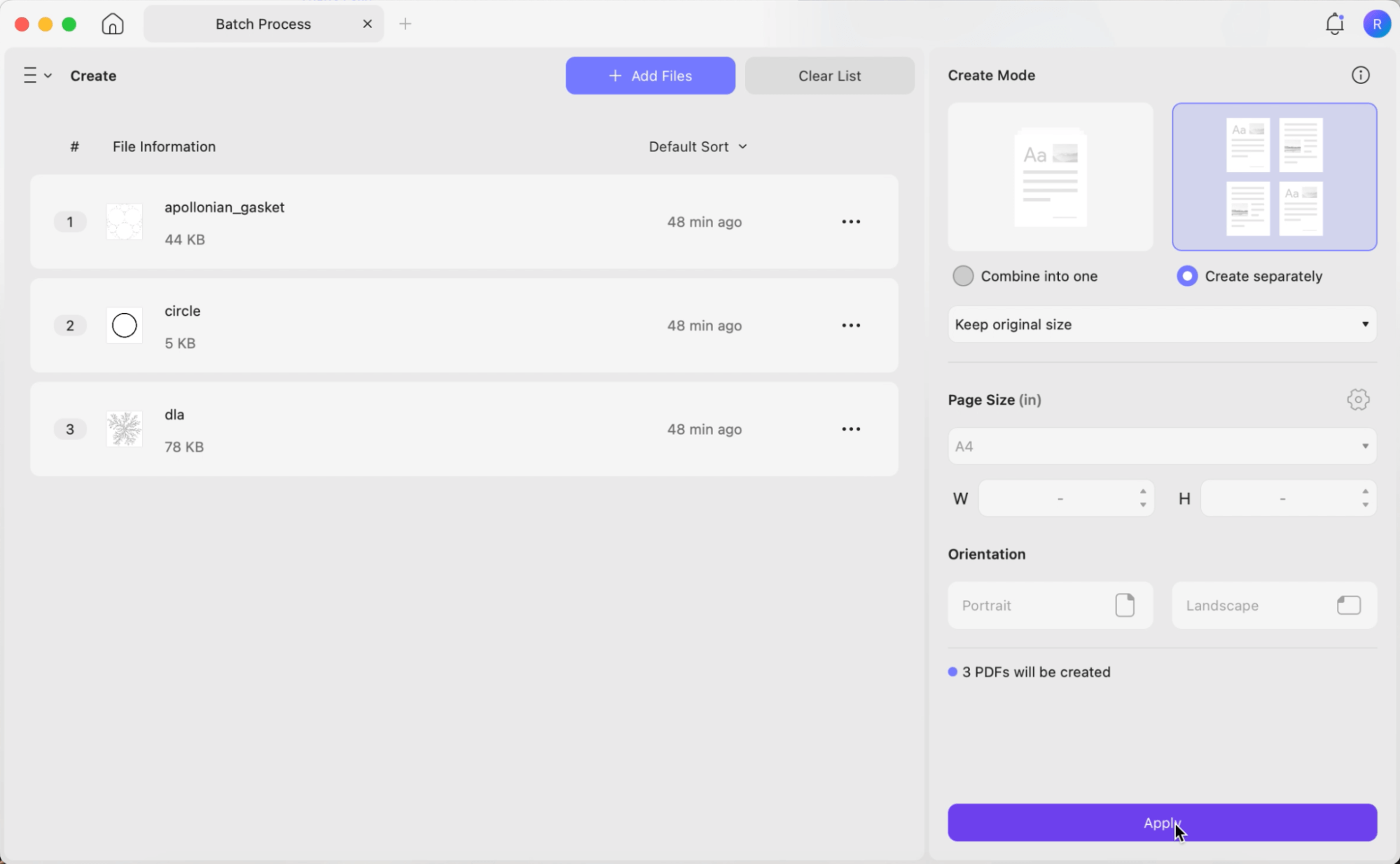
Task: Open more options for apollonian_gasket
Action: (851, 222)
